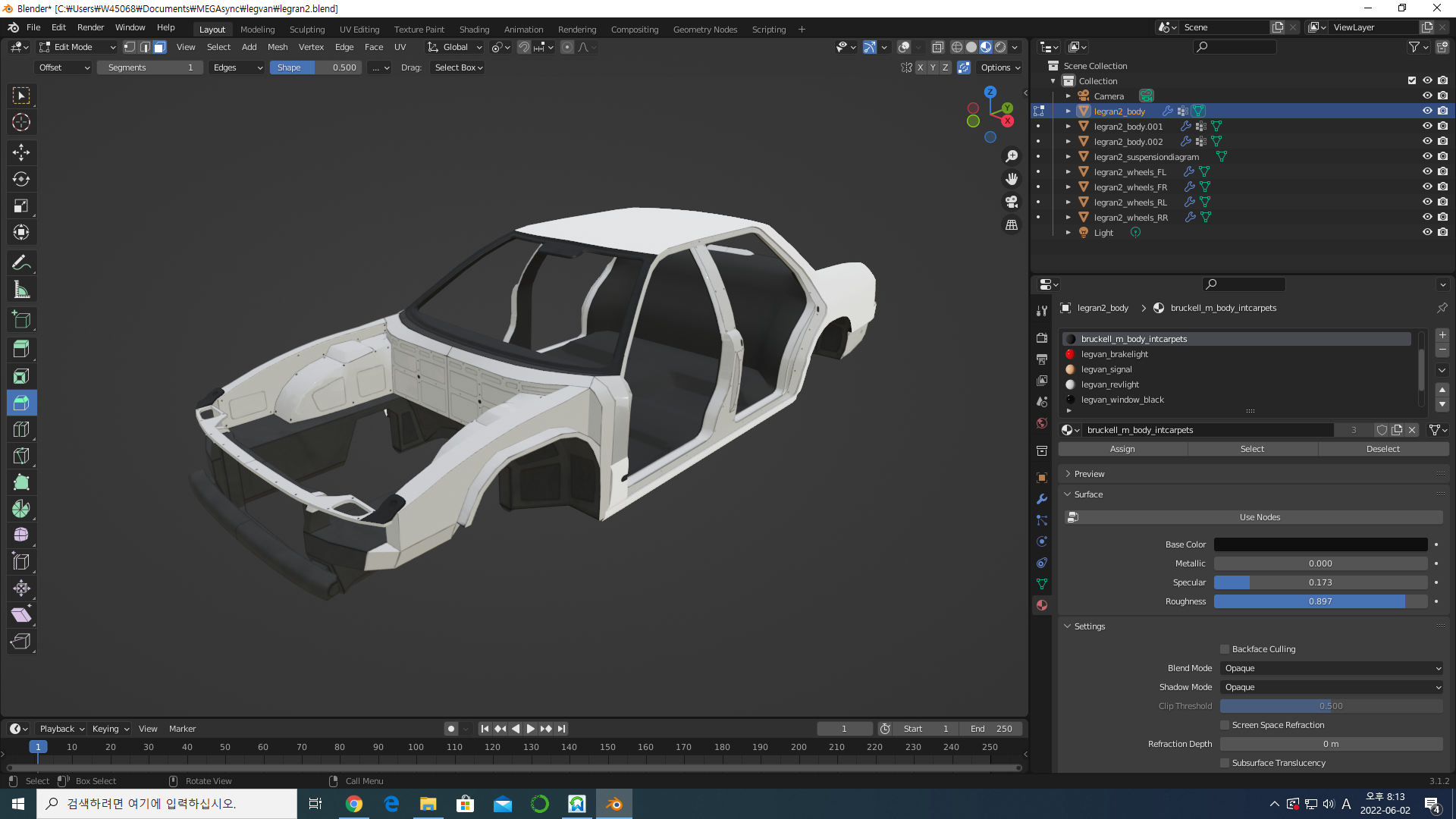Screen dimensions: 1456x819
Task: Click the Roughness slider
Action: (x=1319, y=601)
